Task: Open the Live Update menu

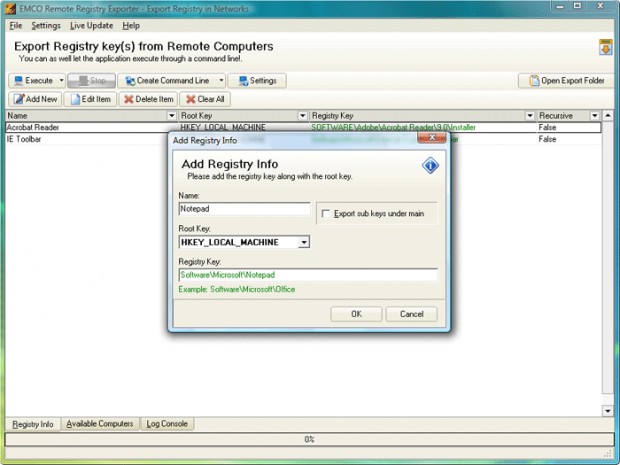Action: click(91, 26)
